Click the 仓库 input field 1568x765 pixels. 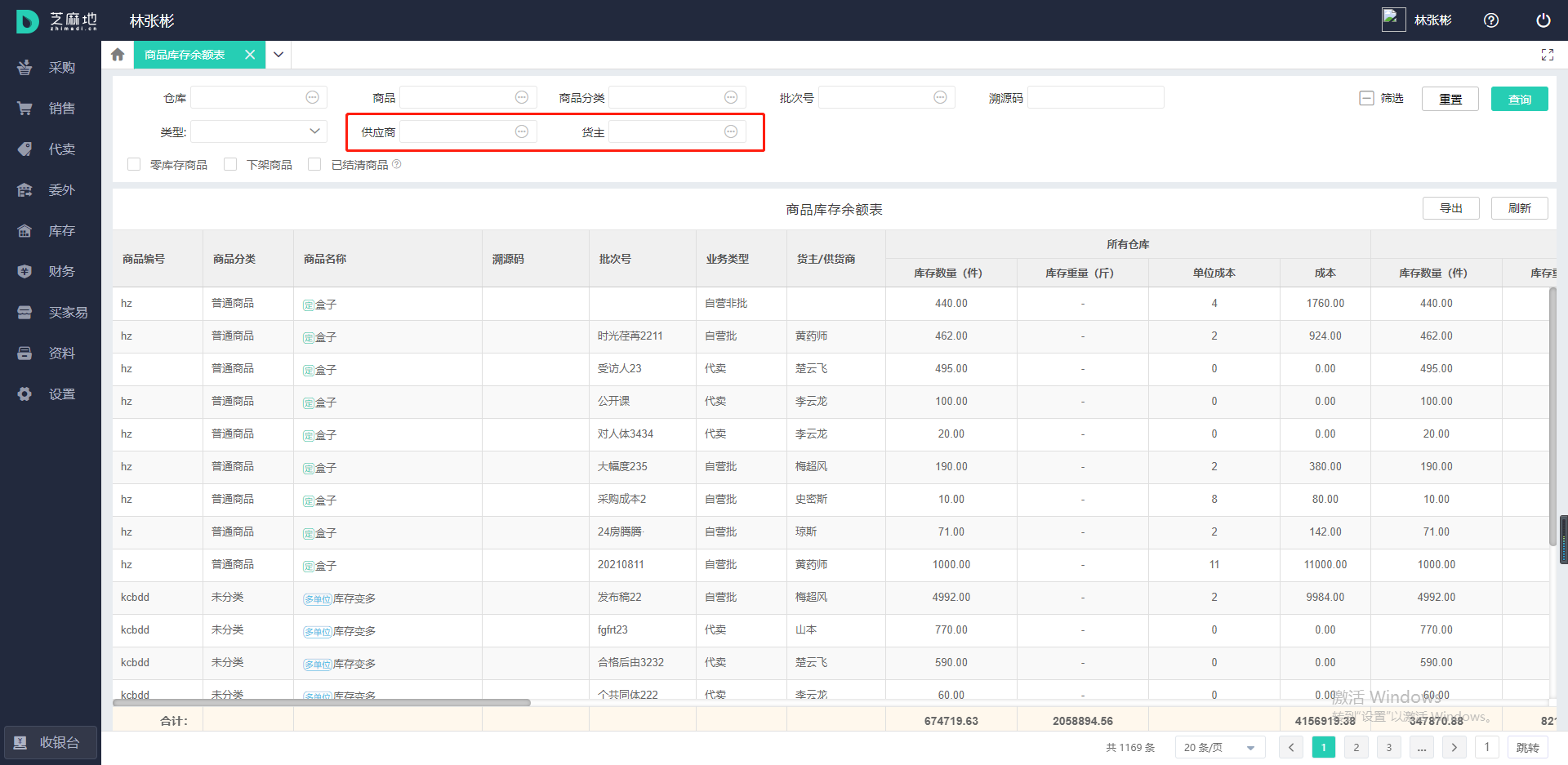[x=259, y=97]
